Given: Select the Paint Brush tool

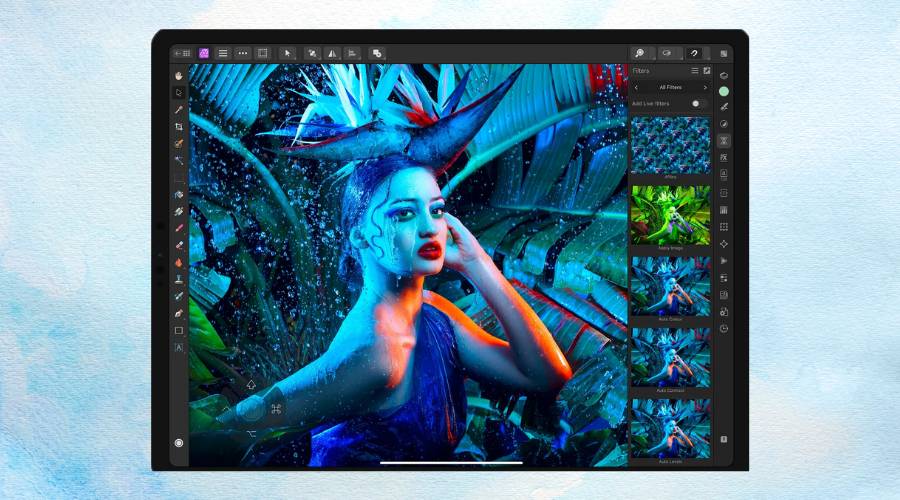Looking at the screenshot, I should [x=179, y=228].
